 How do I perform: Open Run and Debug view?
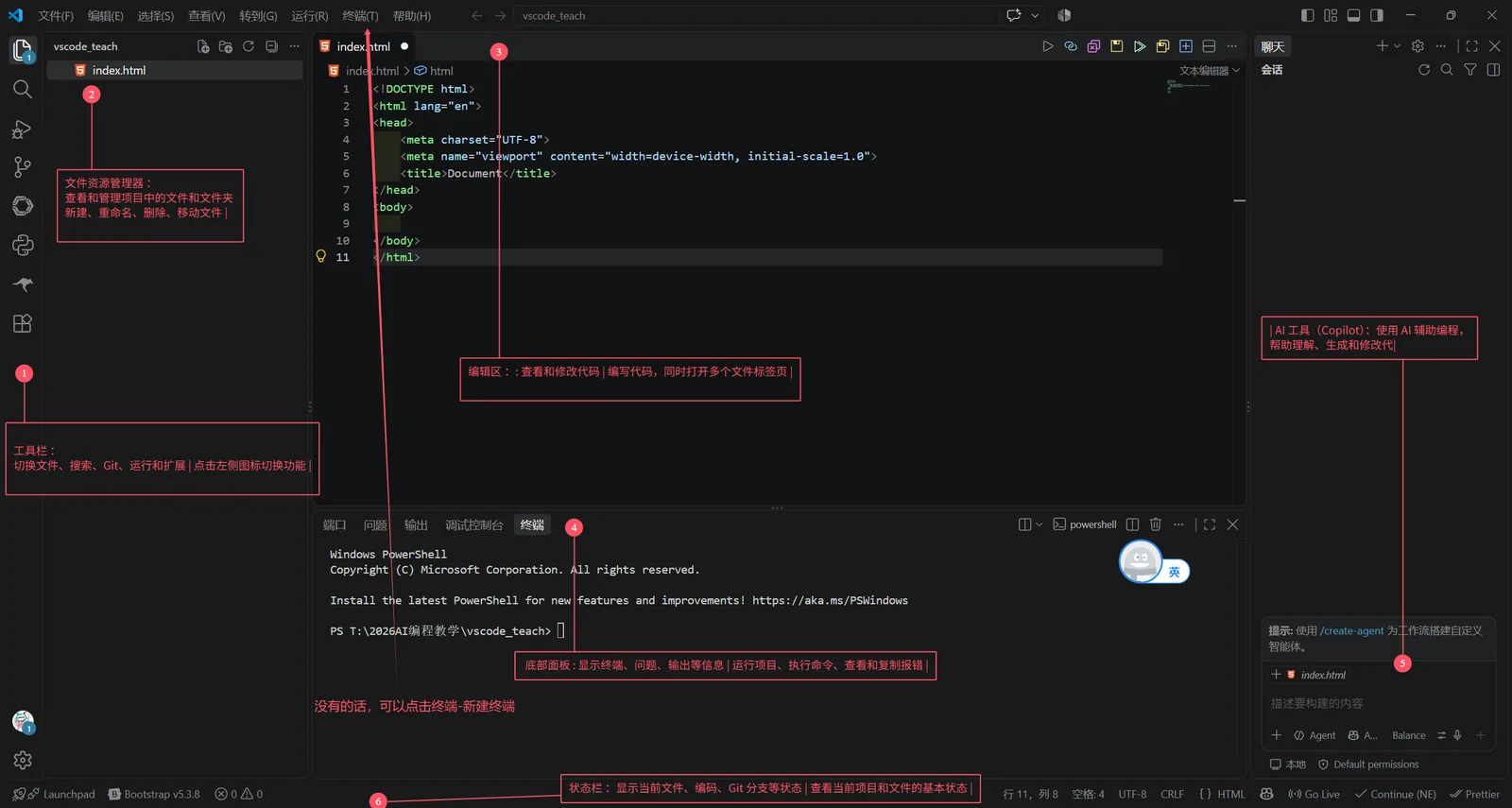point(23,129)
